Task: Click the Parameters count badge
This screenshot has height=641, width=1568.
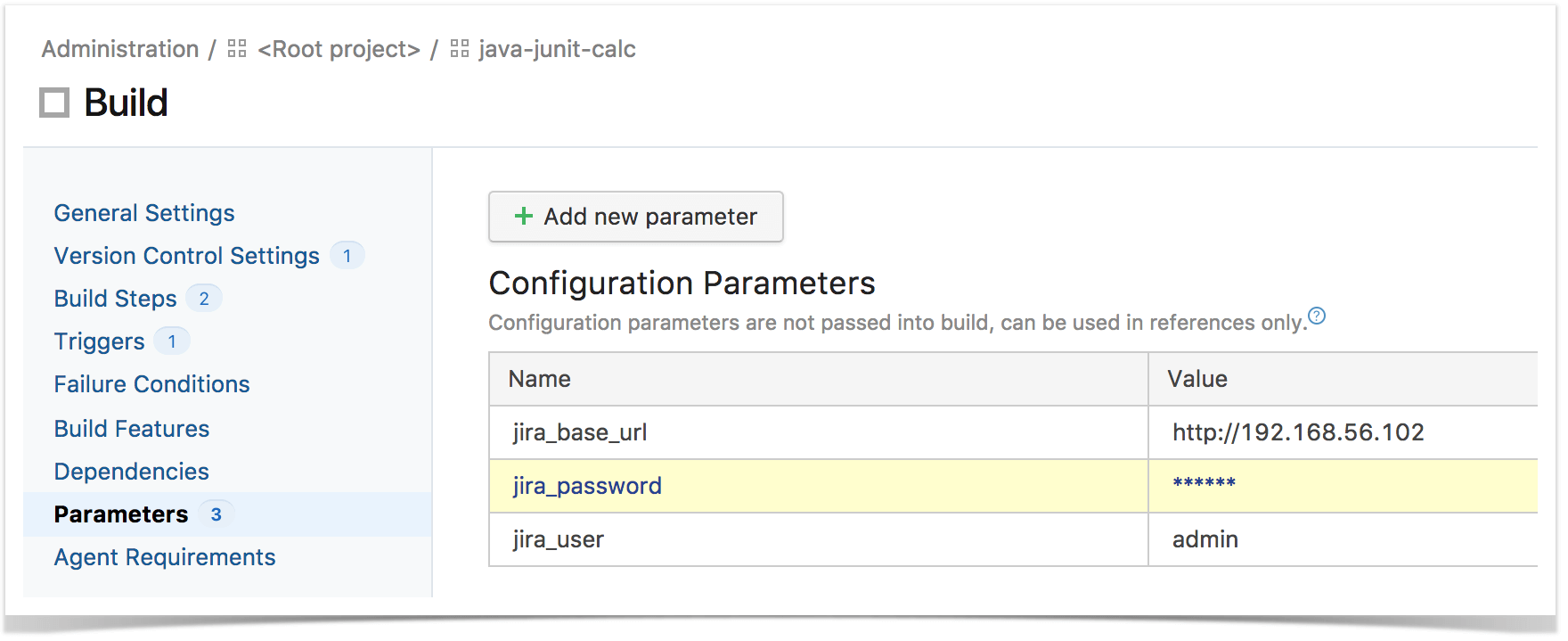Action: click(x=216, y=514)
